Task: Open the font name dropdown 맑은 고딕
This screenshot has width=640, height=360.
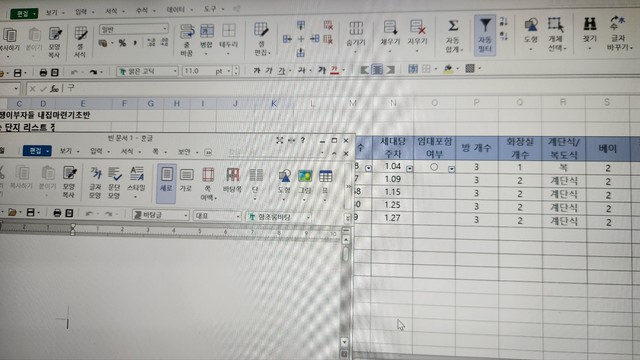Action: click(x=147, y=71)
